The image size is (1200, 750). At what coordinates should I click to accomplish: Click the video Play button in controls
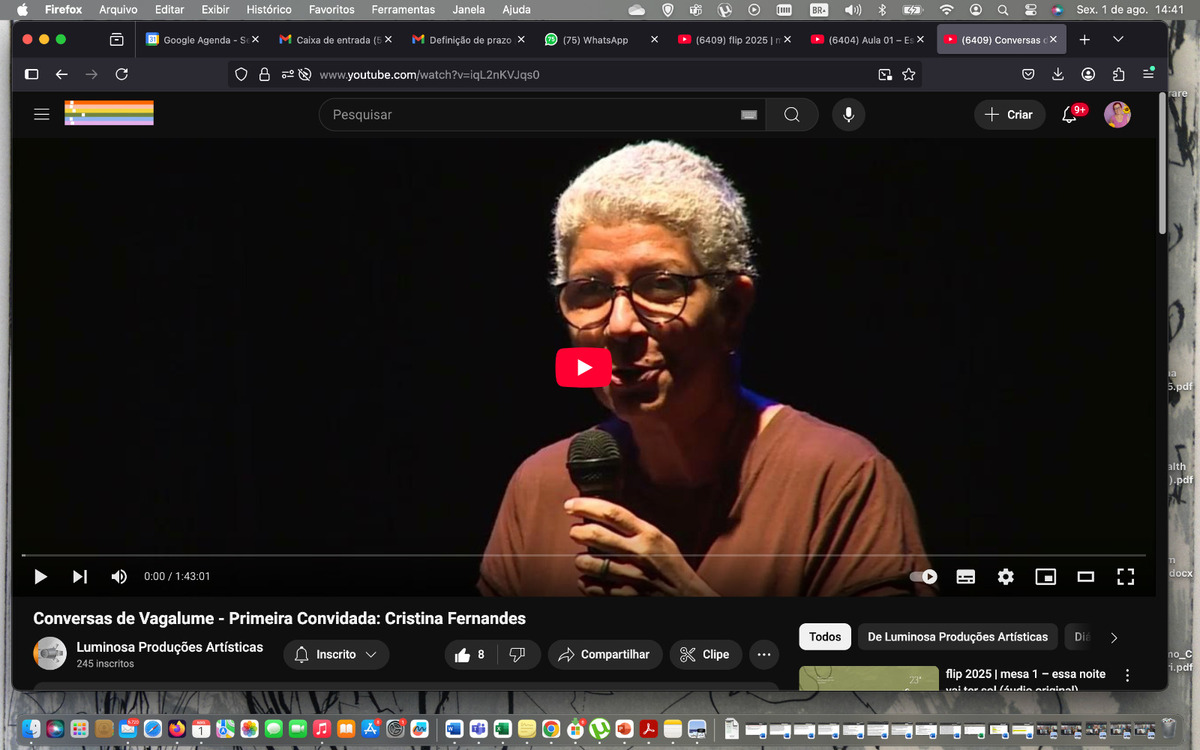[40, 577]
